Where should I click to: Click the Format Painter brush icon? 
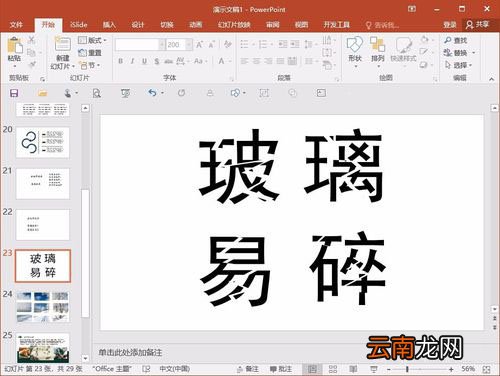coord(31,64)
